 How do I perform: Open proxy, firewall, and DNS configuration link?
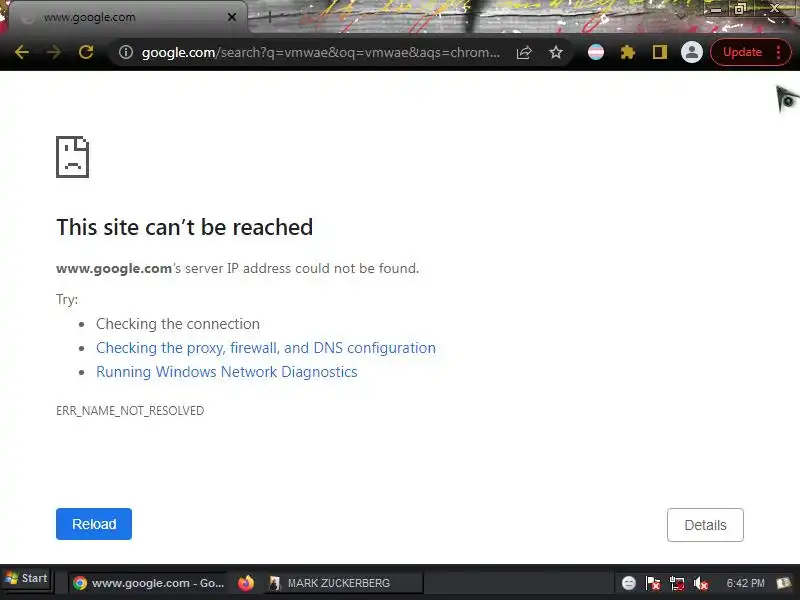[266, 348]
